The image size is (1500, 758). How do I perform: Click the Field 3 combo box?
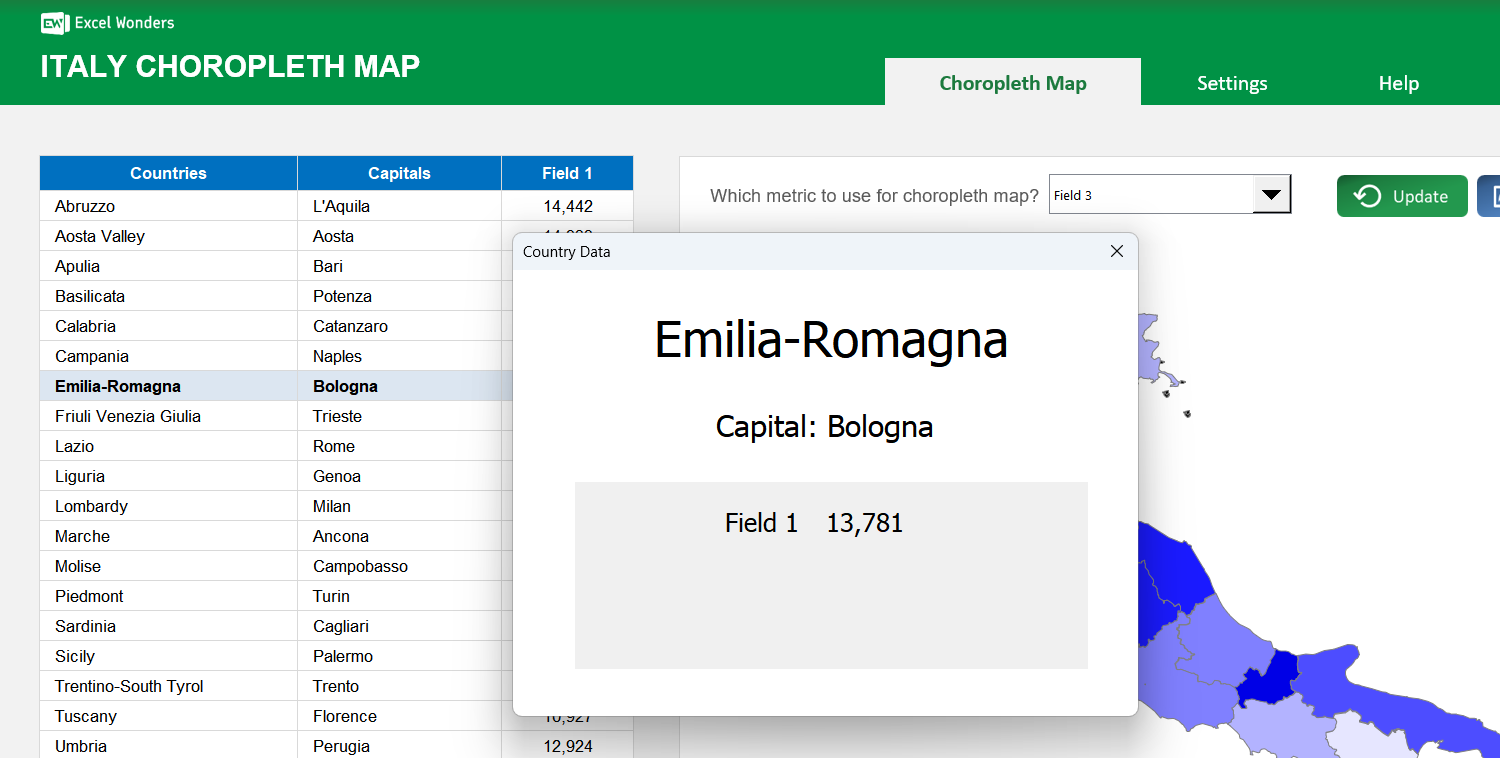coord(1150,195)
